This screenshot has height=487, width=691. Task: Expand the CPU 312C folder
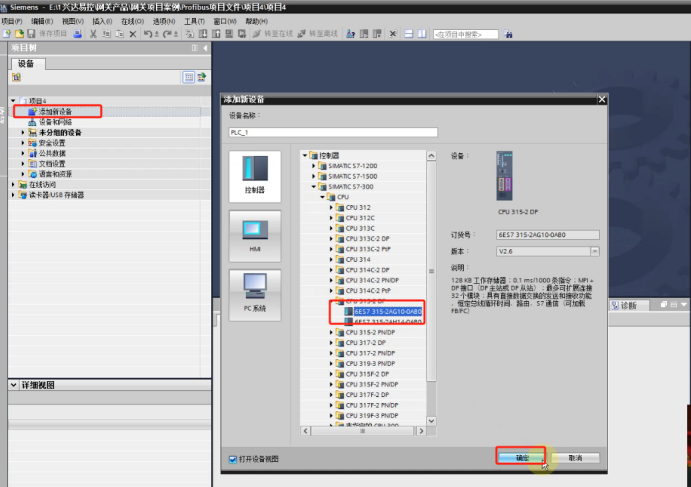coord(331,218)
